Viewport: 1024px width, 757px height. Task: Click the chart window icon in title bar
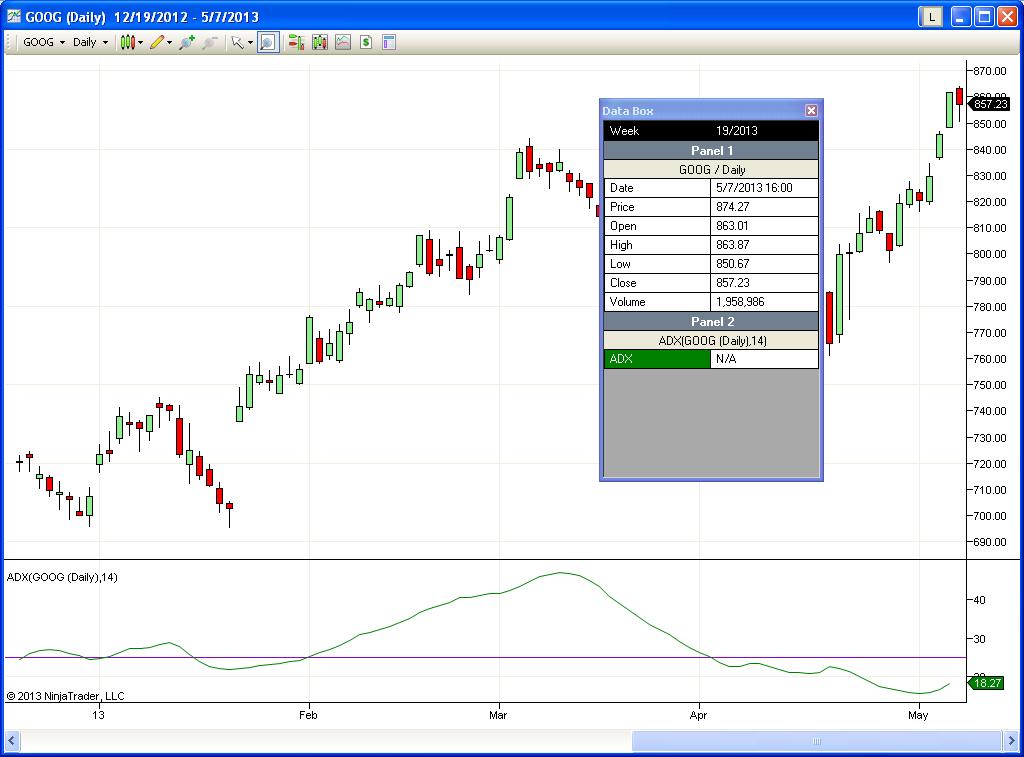coord(14,16)
